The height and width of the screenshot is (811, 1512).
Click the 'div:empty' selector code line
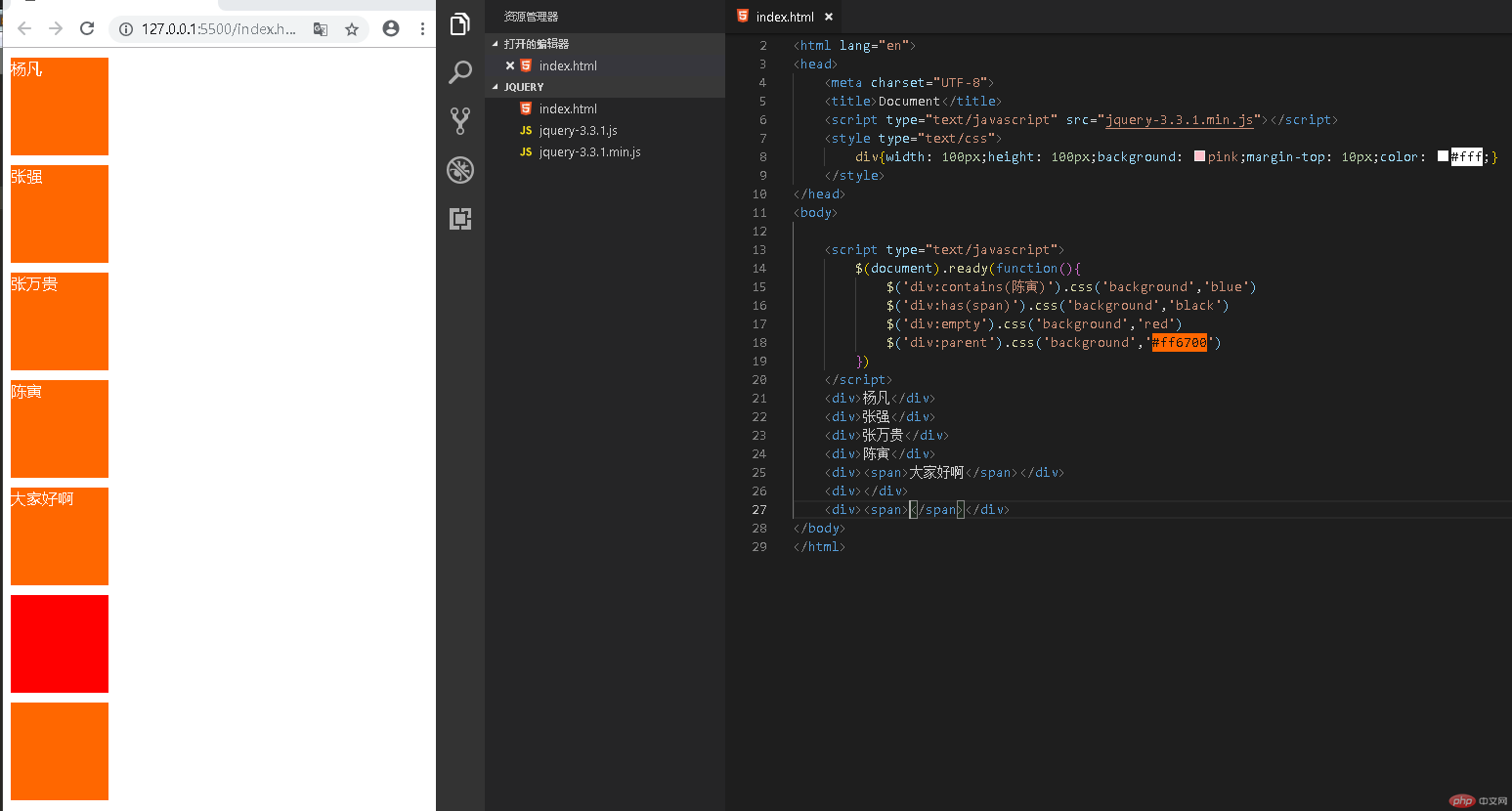pos(1034,324)
